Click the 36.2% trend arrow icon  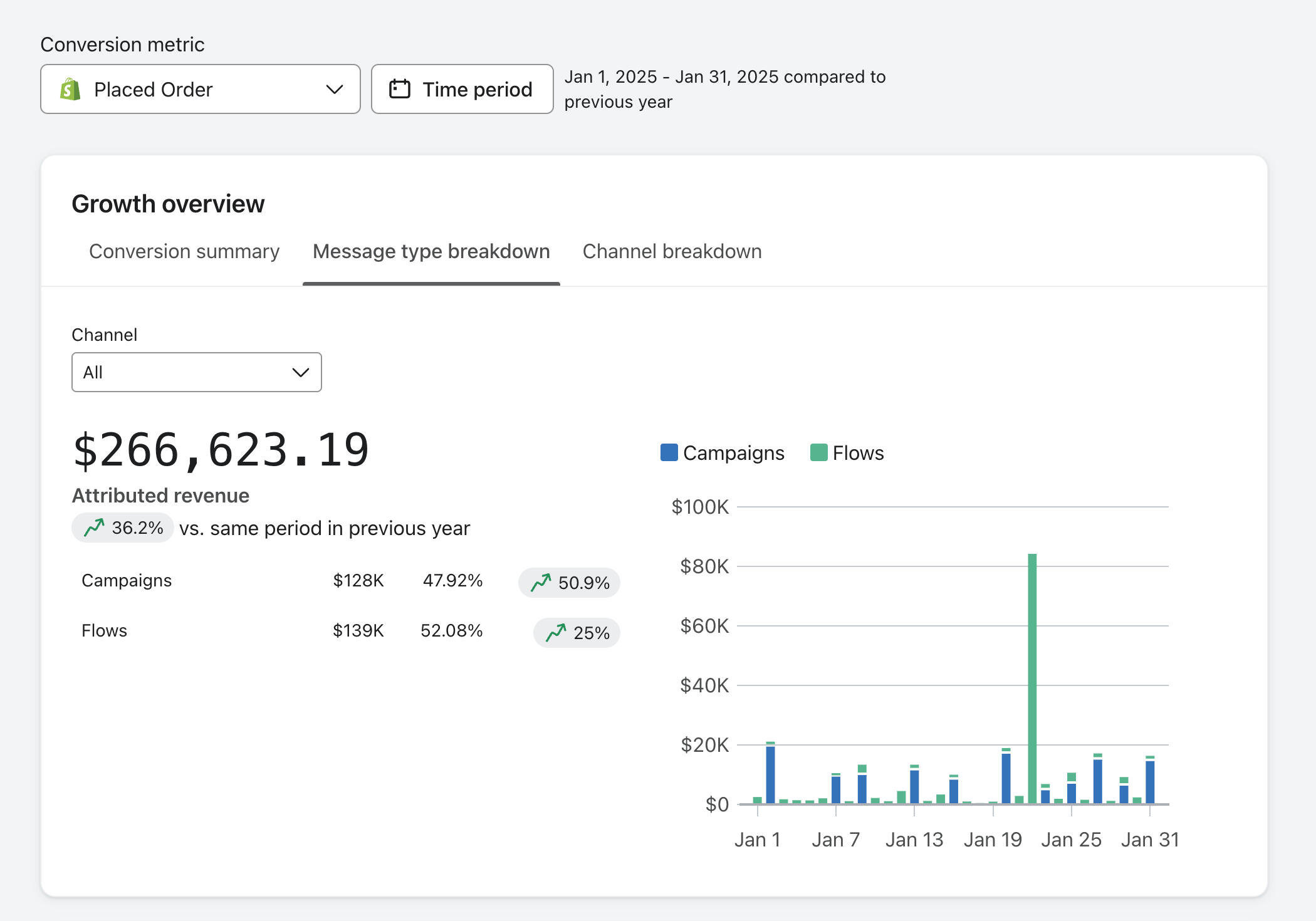pos(94,528)
